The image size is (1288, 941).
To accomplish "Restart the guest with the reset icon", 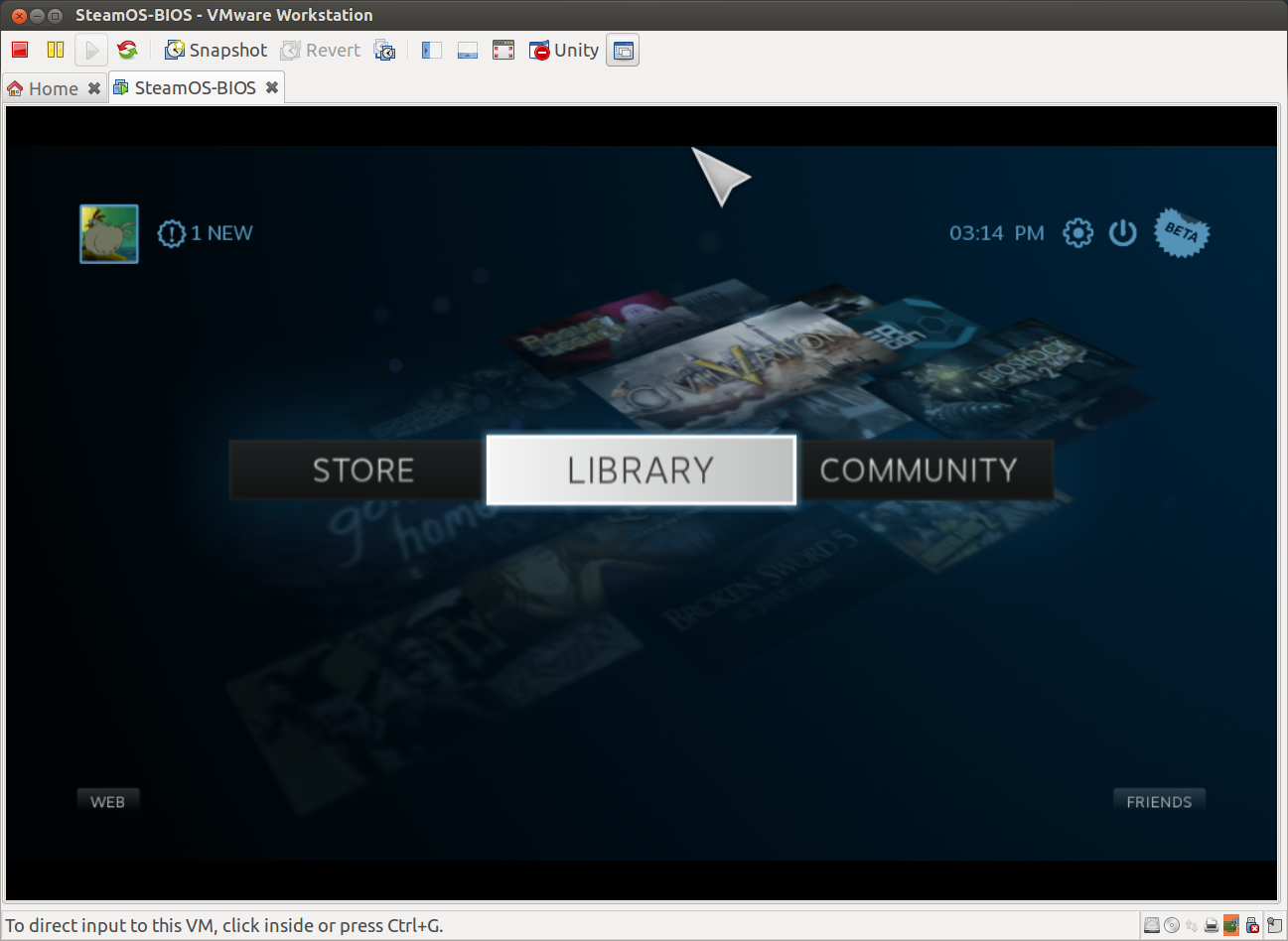I will [127, 50].
